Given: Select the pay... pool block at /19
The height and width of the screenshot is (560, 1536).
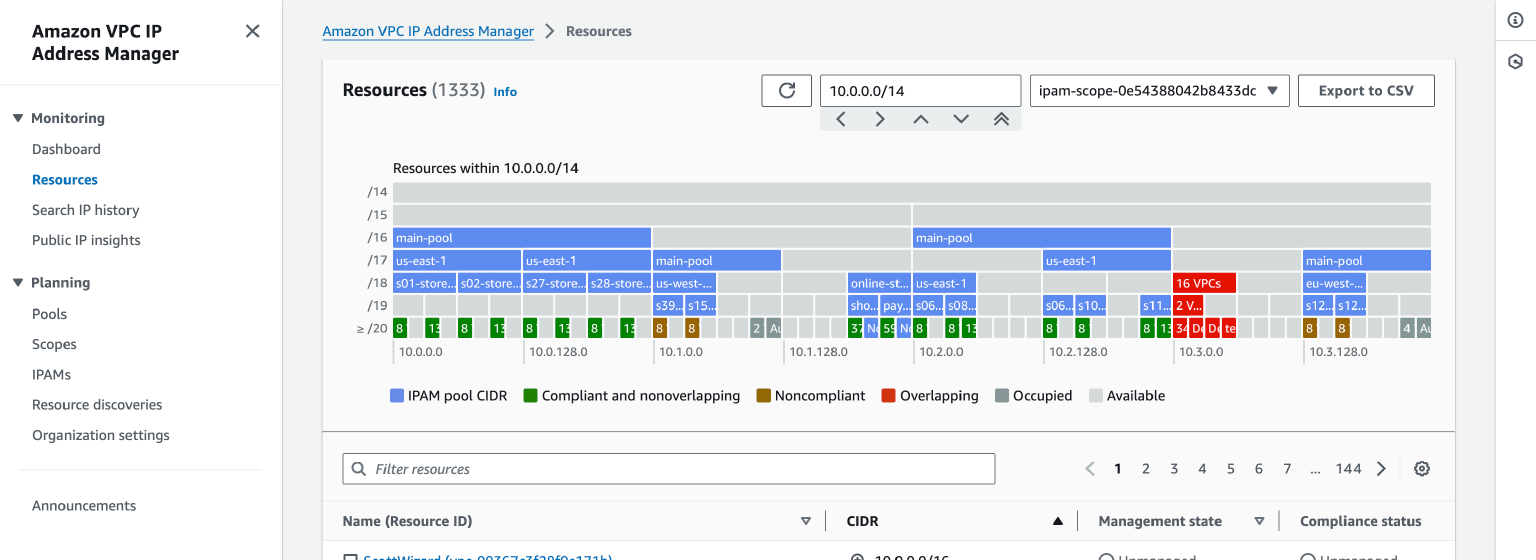Looking at the screenshot, I should point(896,305).
